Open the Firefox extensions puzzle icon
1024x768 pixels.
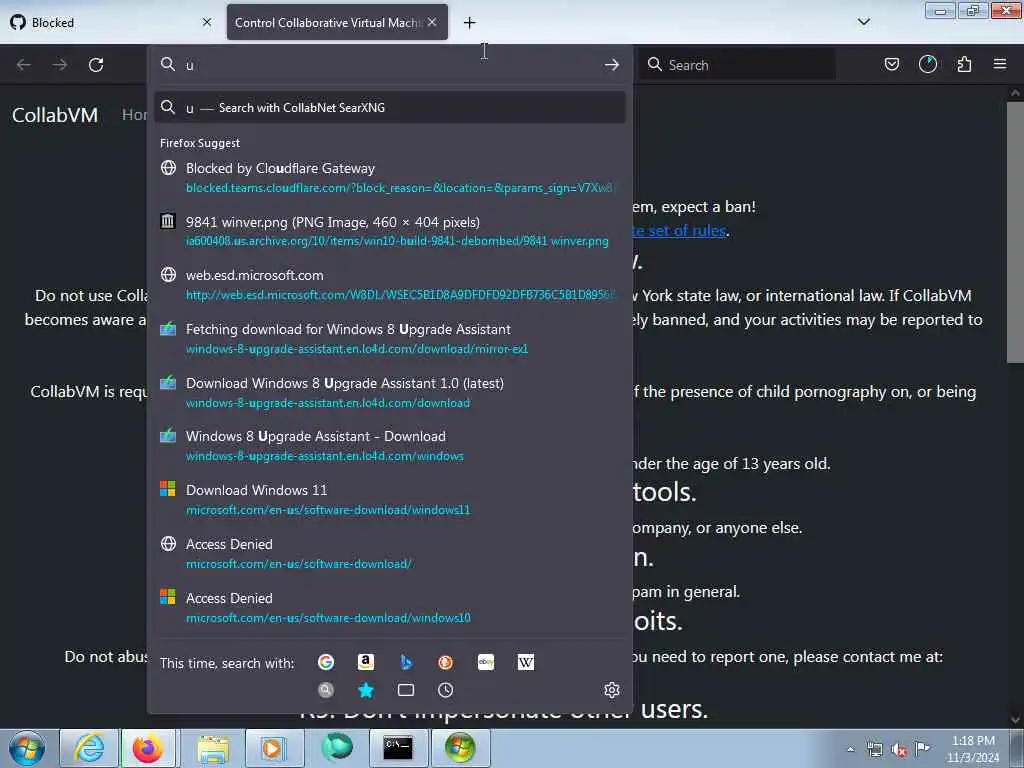point(964,64)
